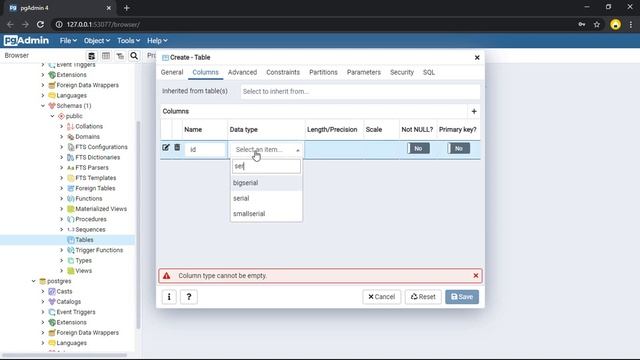
Task: Click the Domains node icon
Action: coord(71,137)
